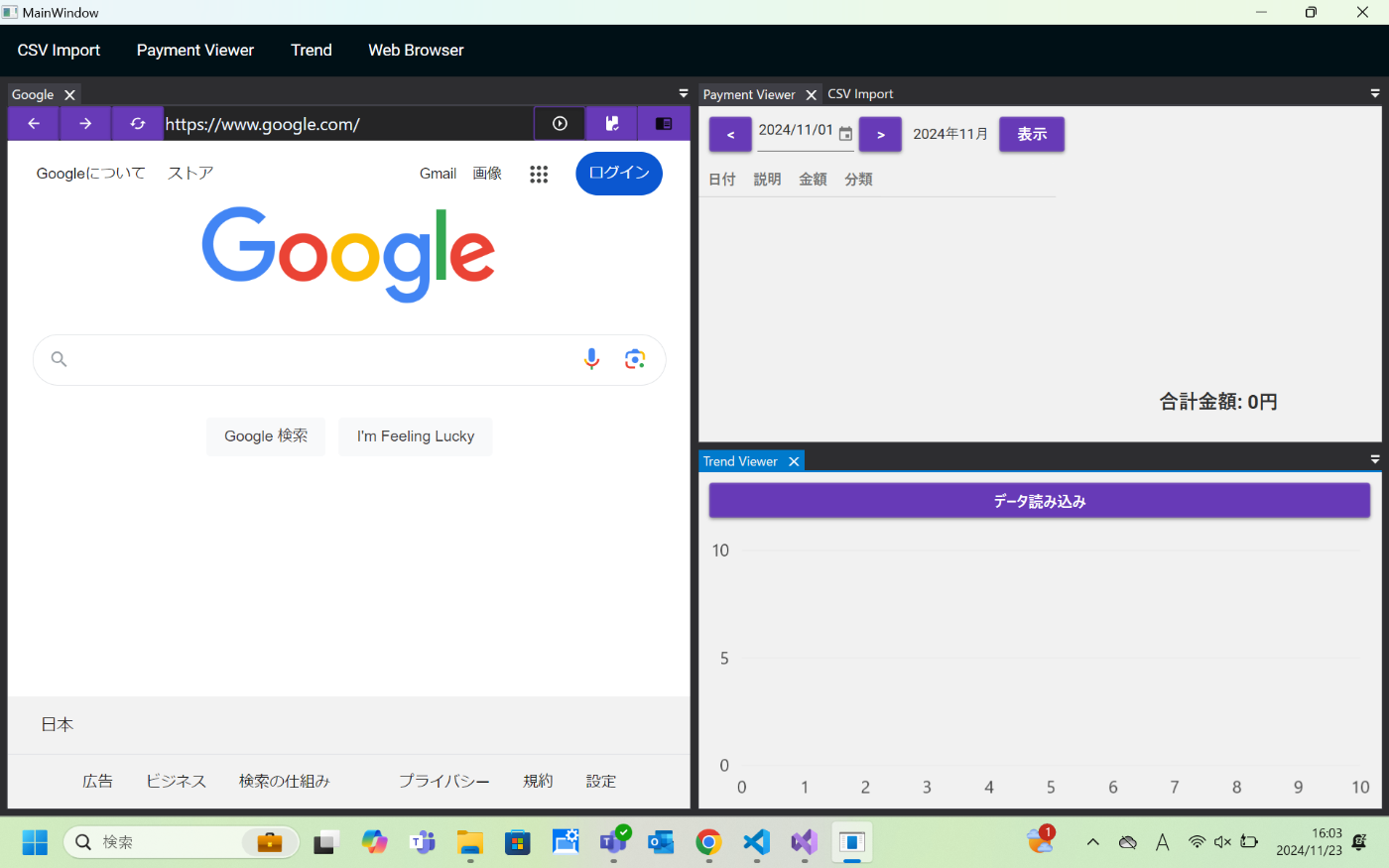Viewport: 1389px width, 868px height.
Task: Open the 検索の仕組み footer link
Action: click(x=284, y=782)
